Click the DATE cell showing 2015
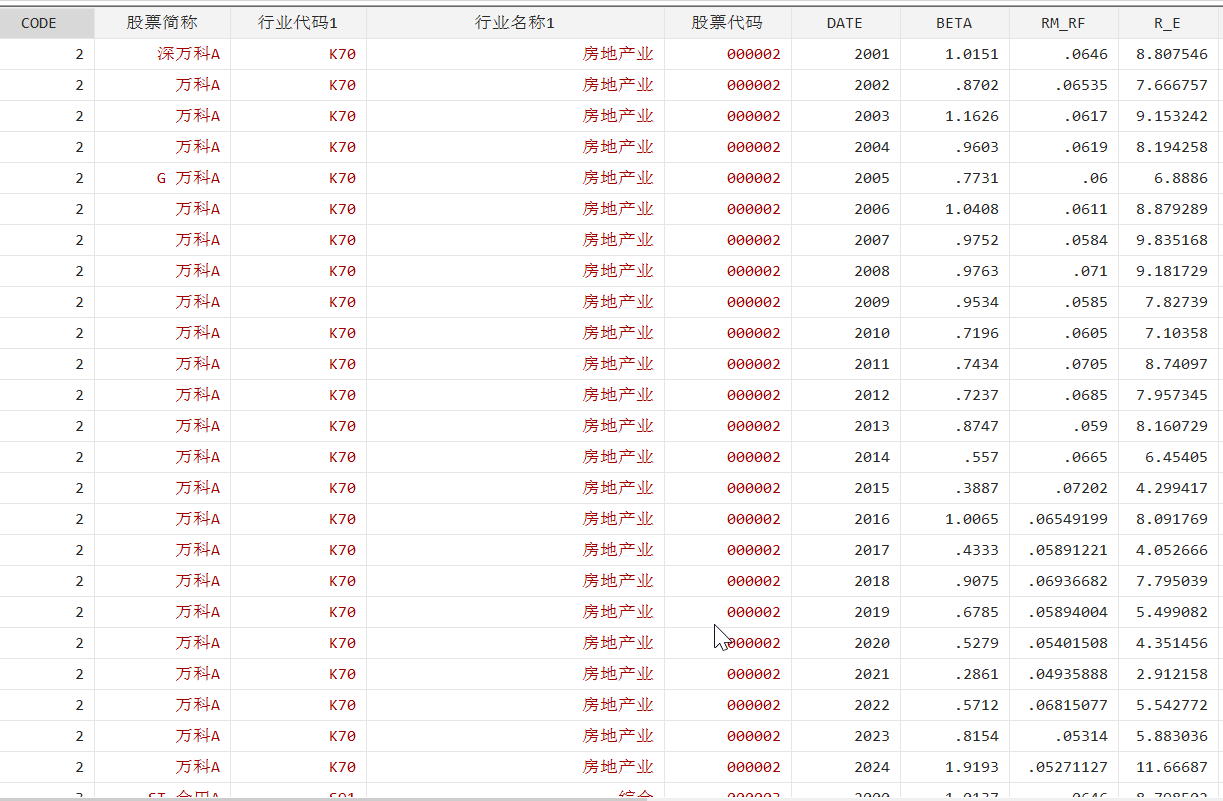Image resolution: width=1223 pixels, height=801 pixels. pos(845,488)
